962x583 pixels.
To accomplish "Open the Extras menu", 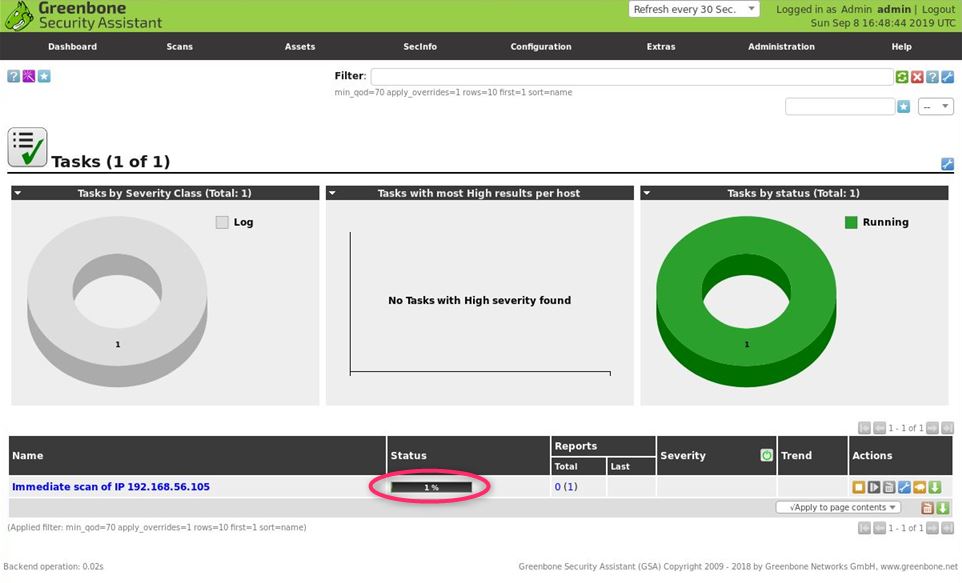I will tap(661, 47).
